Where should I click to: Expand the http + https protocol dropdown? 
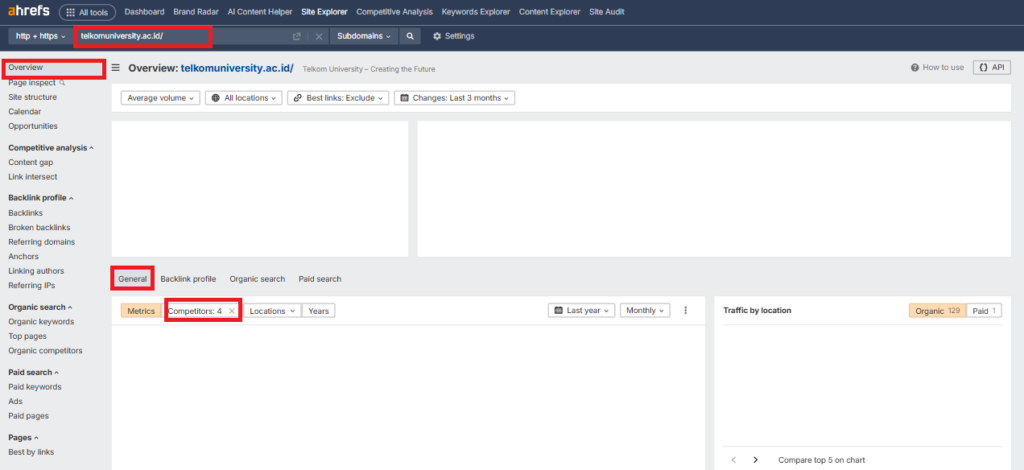40,36
